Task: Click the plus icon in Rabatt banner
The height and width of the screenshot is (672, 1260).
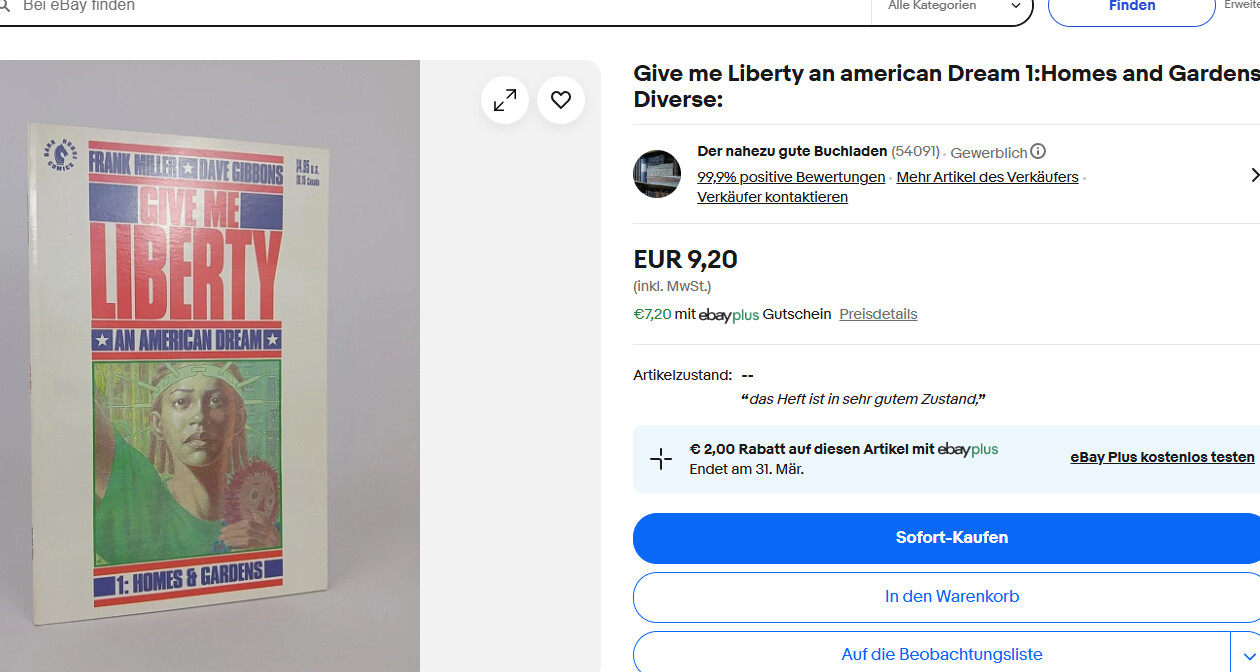Action: coord(661,459)
